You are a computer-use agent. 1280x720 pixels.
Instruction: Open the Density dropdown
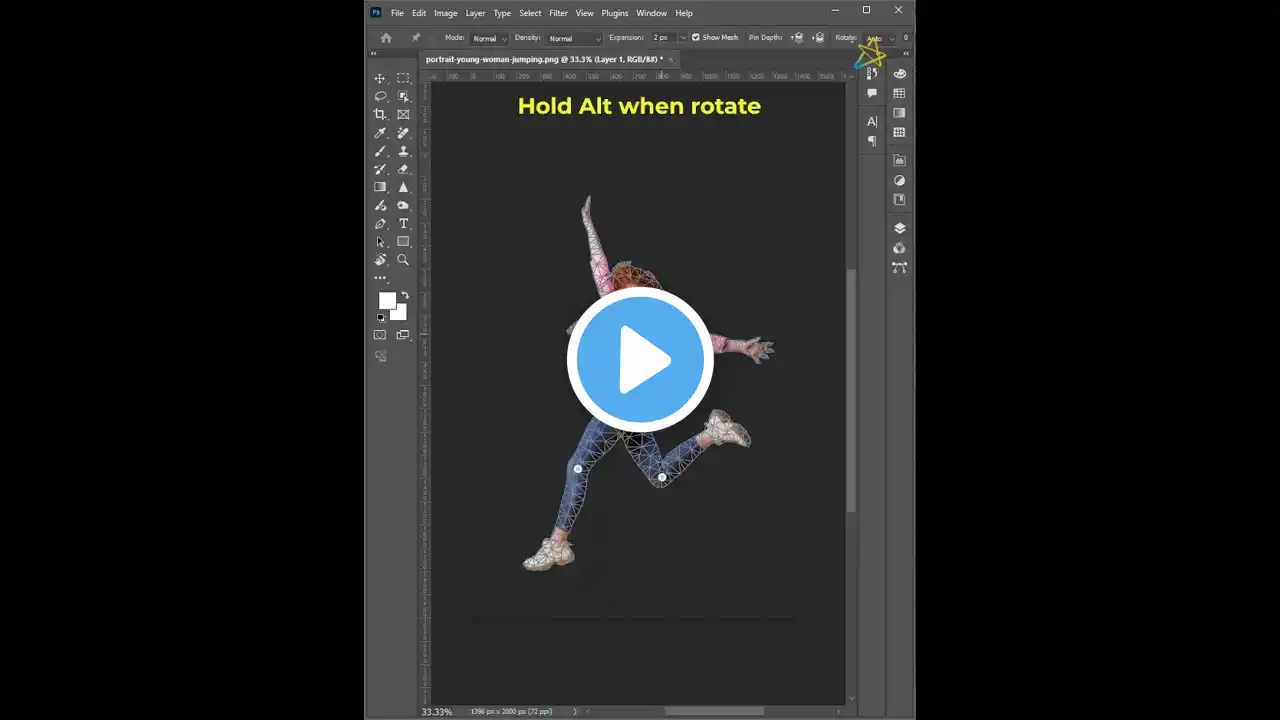[575, 38]
